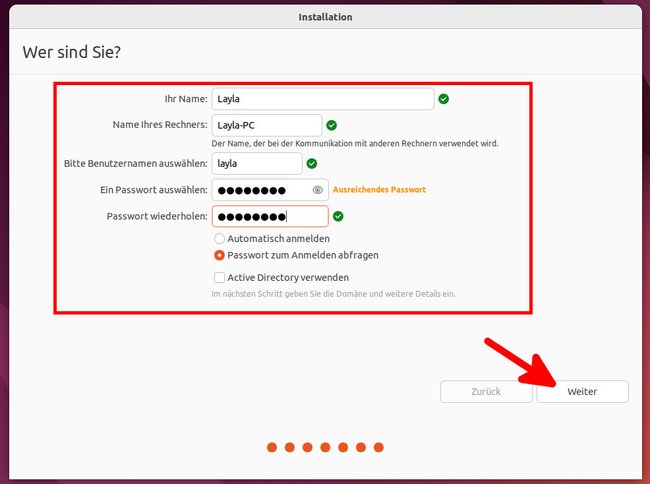This screenshot has width=650, height=484.
Task: Reveal the password with the eye icon
Action: pos(318,190)
